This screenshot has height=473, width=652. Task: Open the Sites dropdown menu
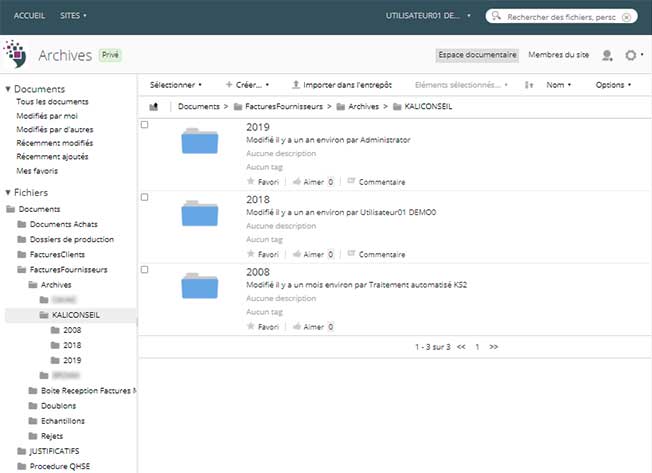(x=73, y=16)
